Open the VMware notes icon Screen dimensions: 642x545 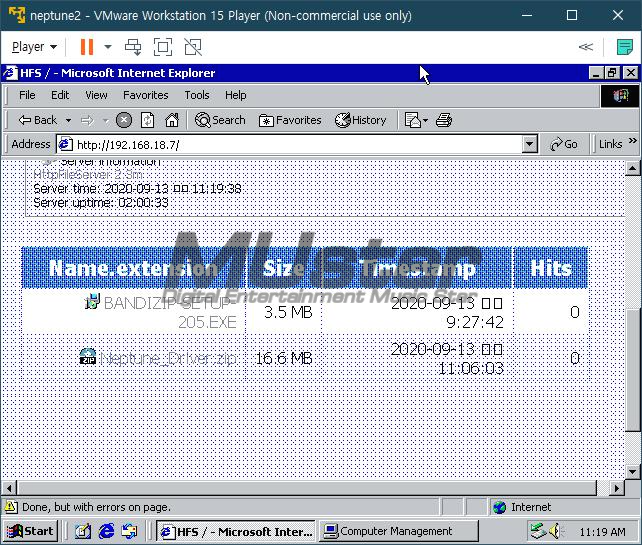[x=624, y=47]
